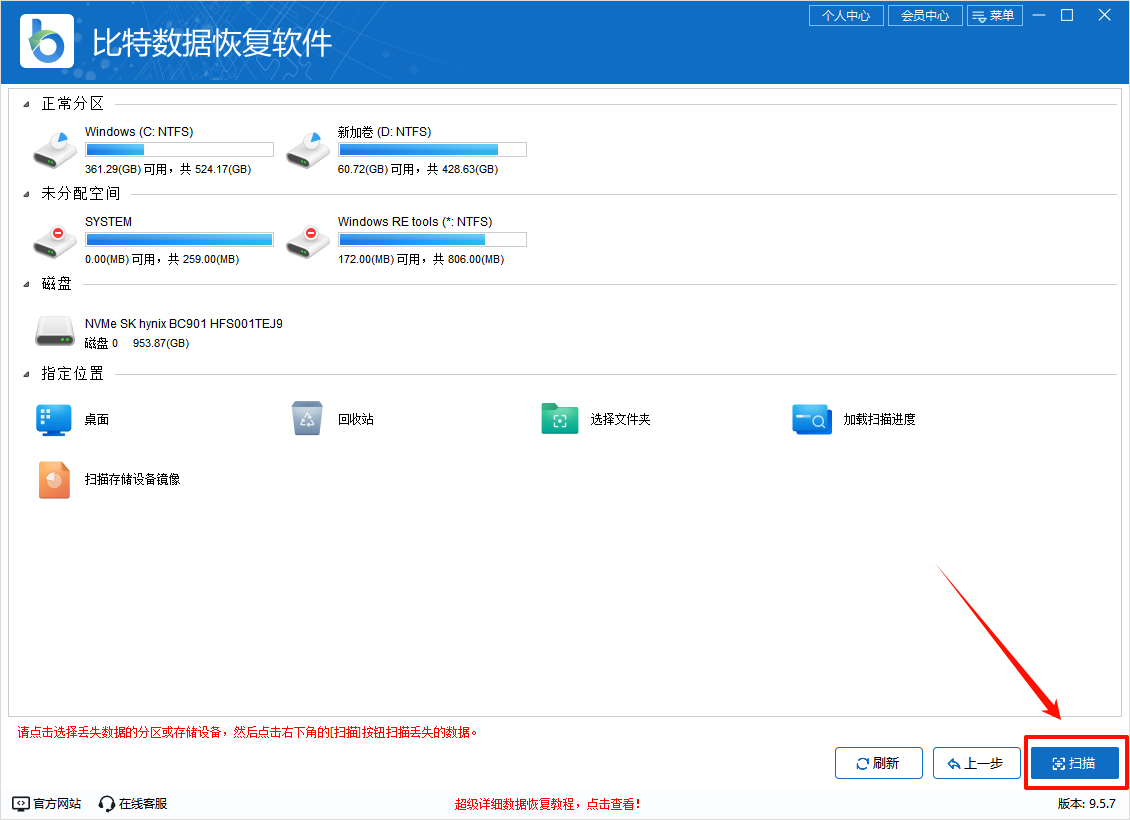Open 回收站 recycle bin scan option
Screen dimensions: 1130x820
click(307, 419)
